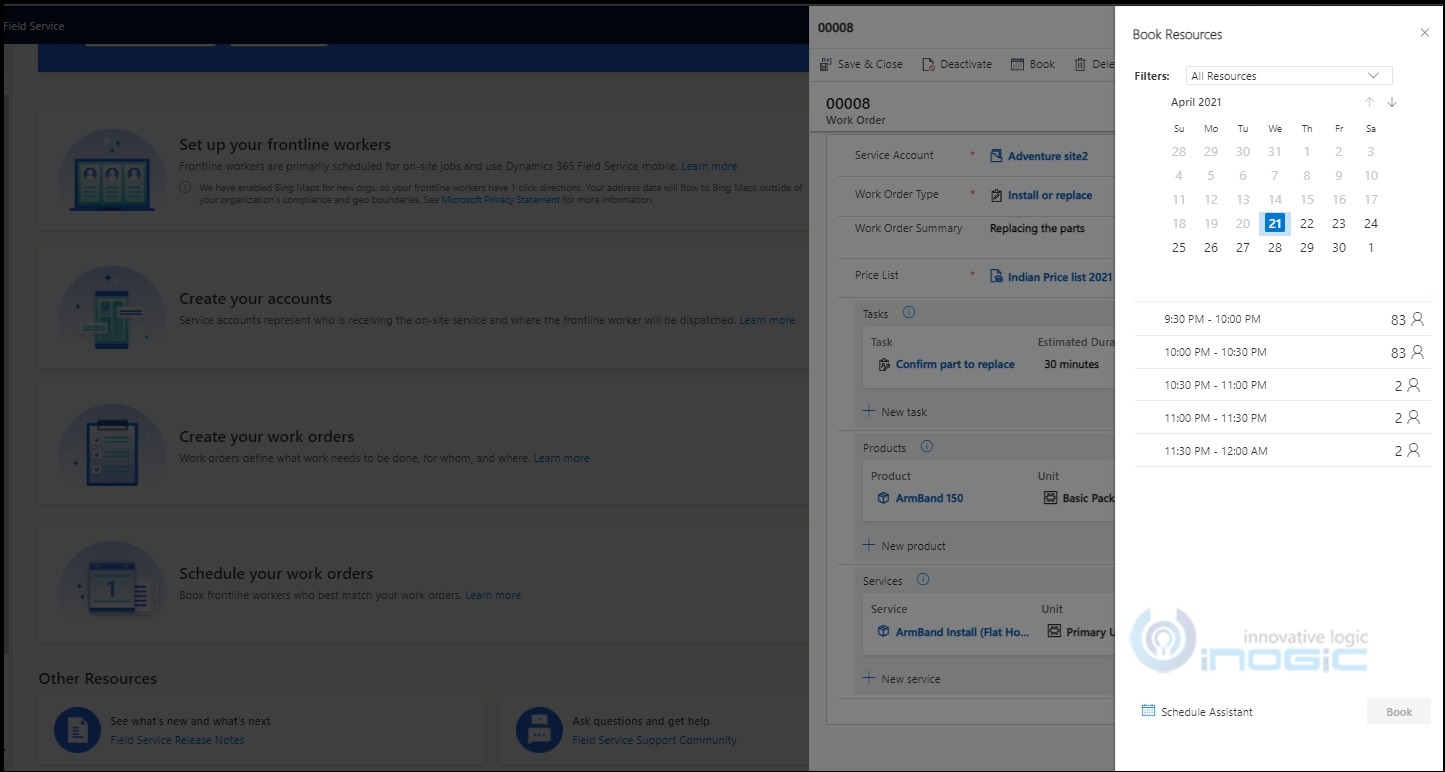Click person icon for 11:30 PM slot
Viewport: 1445px width, 772px height.
[x=1413, y=451]
